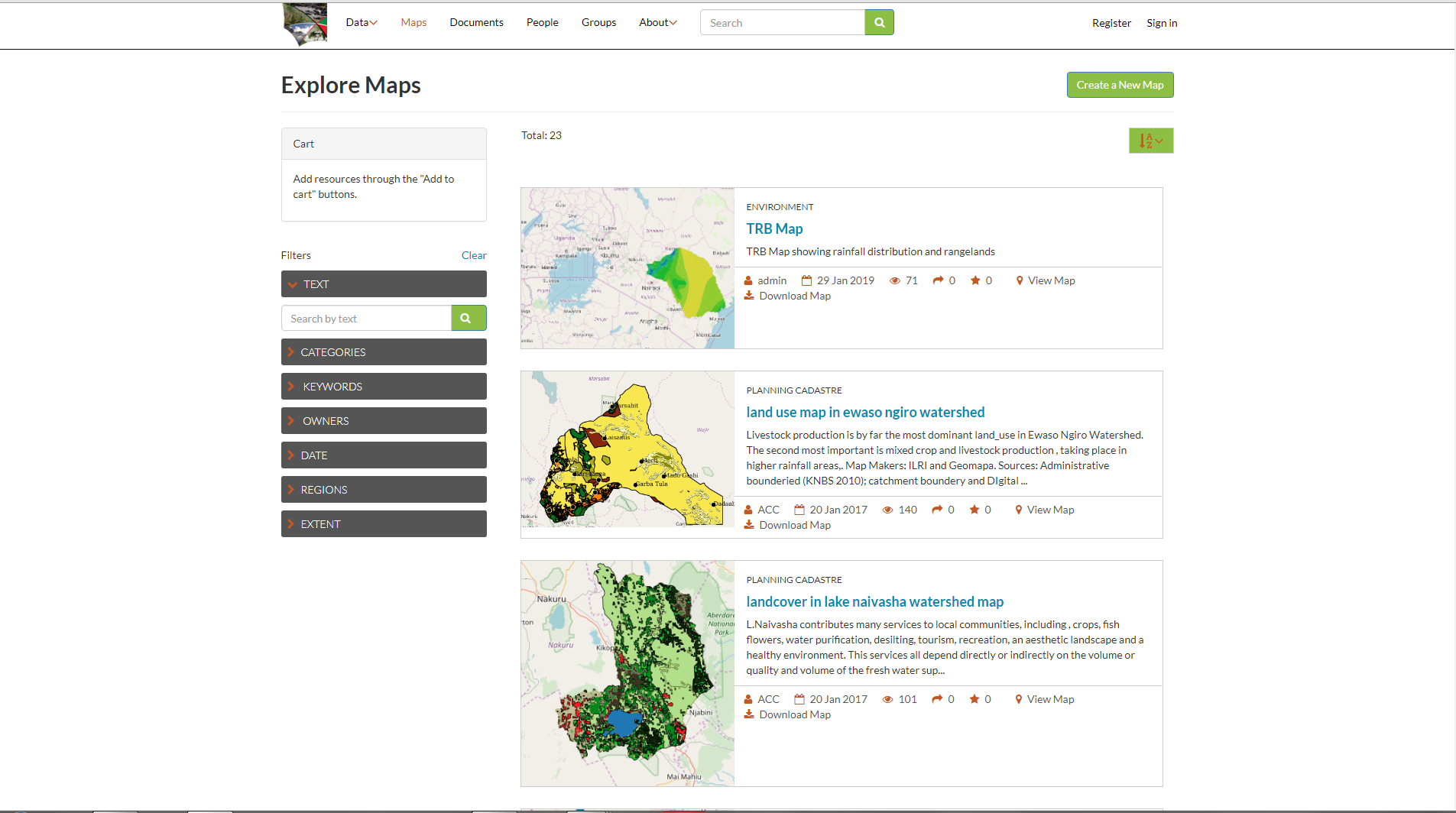Click the Create a New Map button
The image size is (1456, 813).
pos(1120,85)
